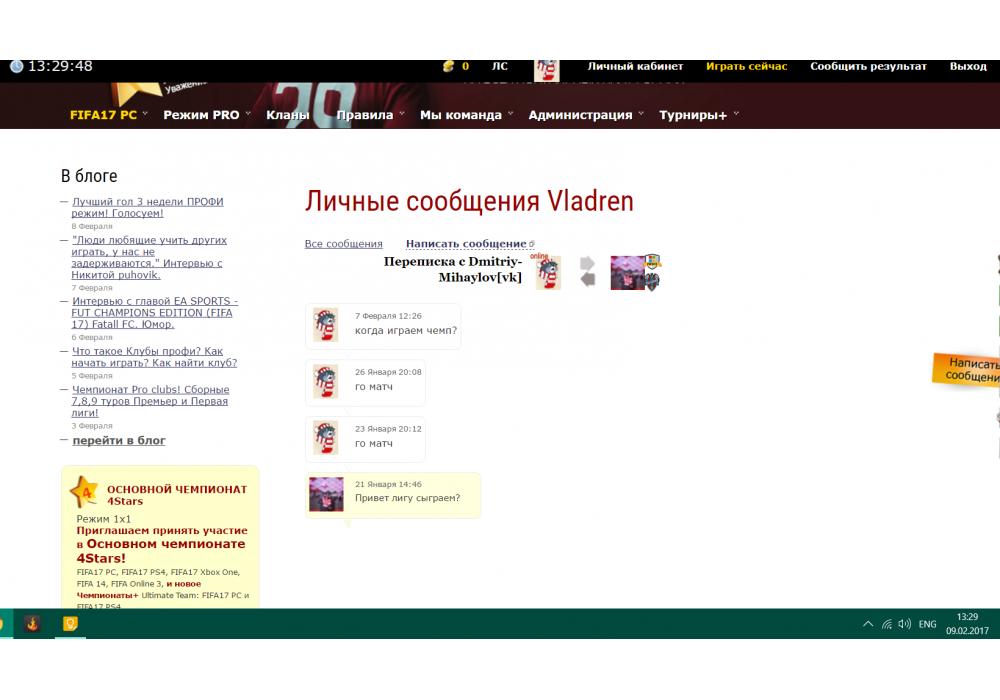The height and width of the screenshot is (700, 1000).
Task: Go to Все сообщения
Action: [343, 244]
